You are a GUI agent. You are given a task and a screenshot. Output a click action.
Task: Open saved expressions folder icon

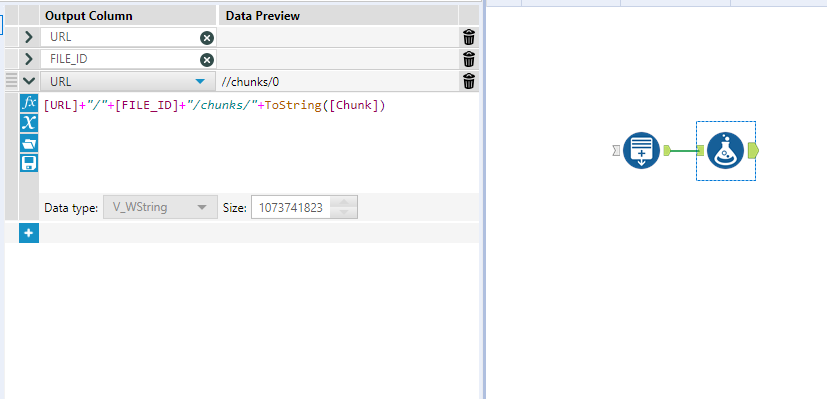click(29, 143)
